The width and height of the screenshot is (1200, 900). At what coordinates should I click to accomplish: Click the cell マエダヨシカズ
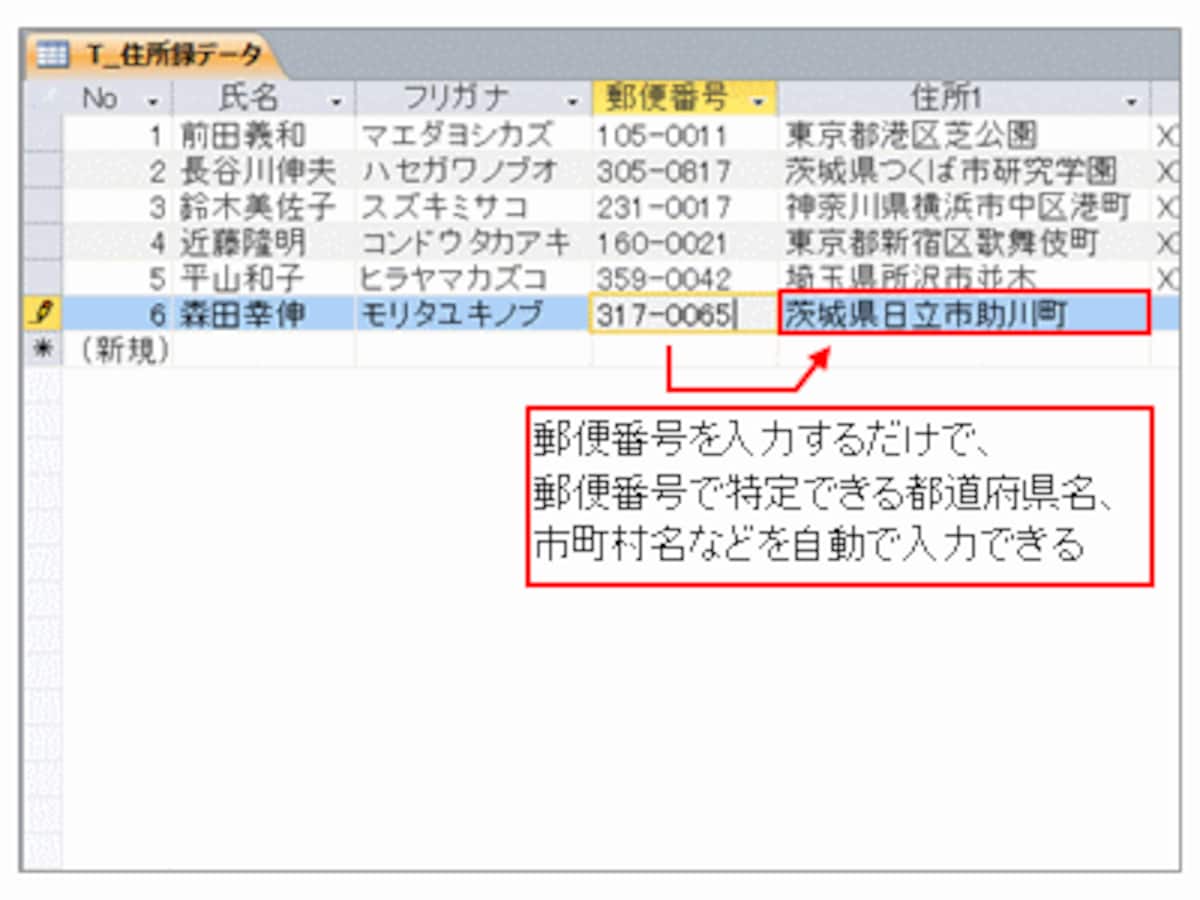click(x=473, y=135)
